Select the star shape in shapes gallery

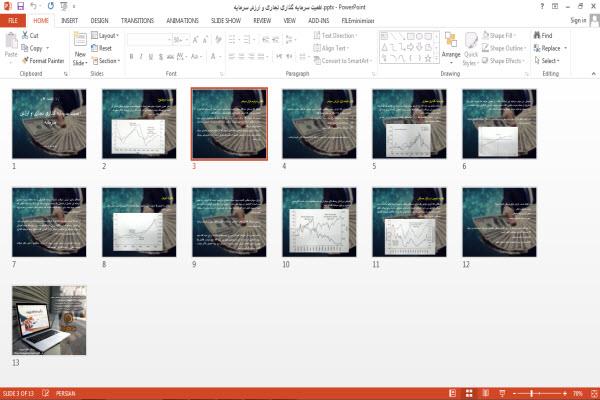(428, 58)
